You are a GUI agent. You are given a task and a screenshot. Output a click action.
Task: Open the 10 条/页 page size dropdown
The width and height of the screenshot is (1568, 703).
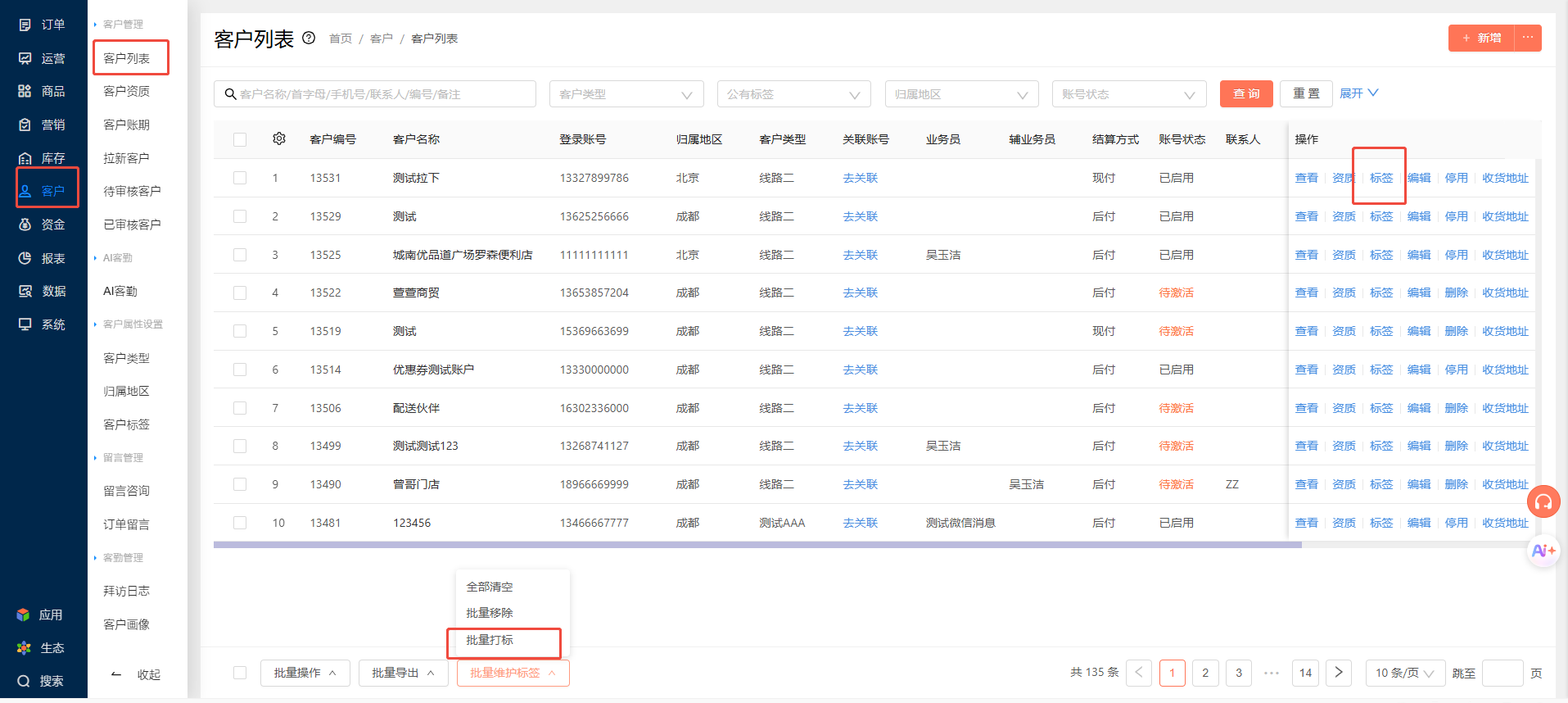pos(1404,673)
